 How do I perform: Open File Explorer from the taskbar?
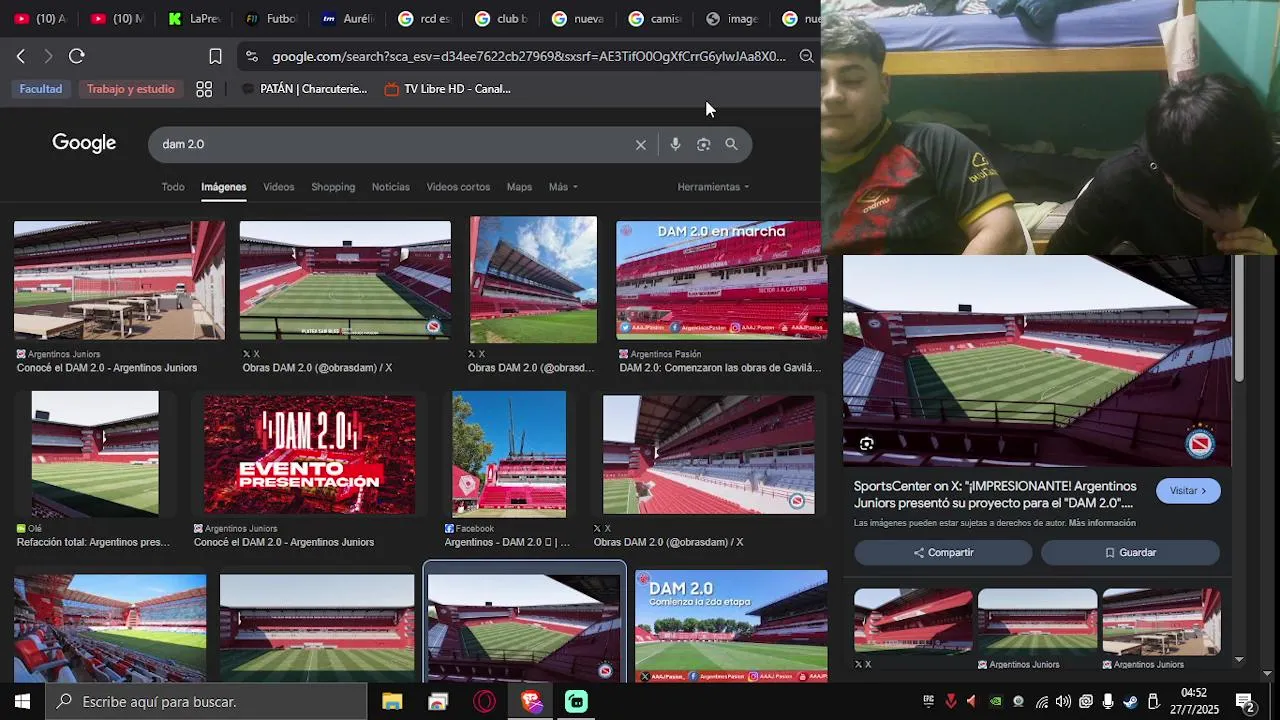tap(392, 702)
